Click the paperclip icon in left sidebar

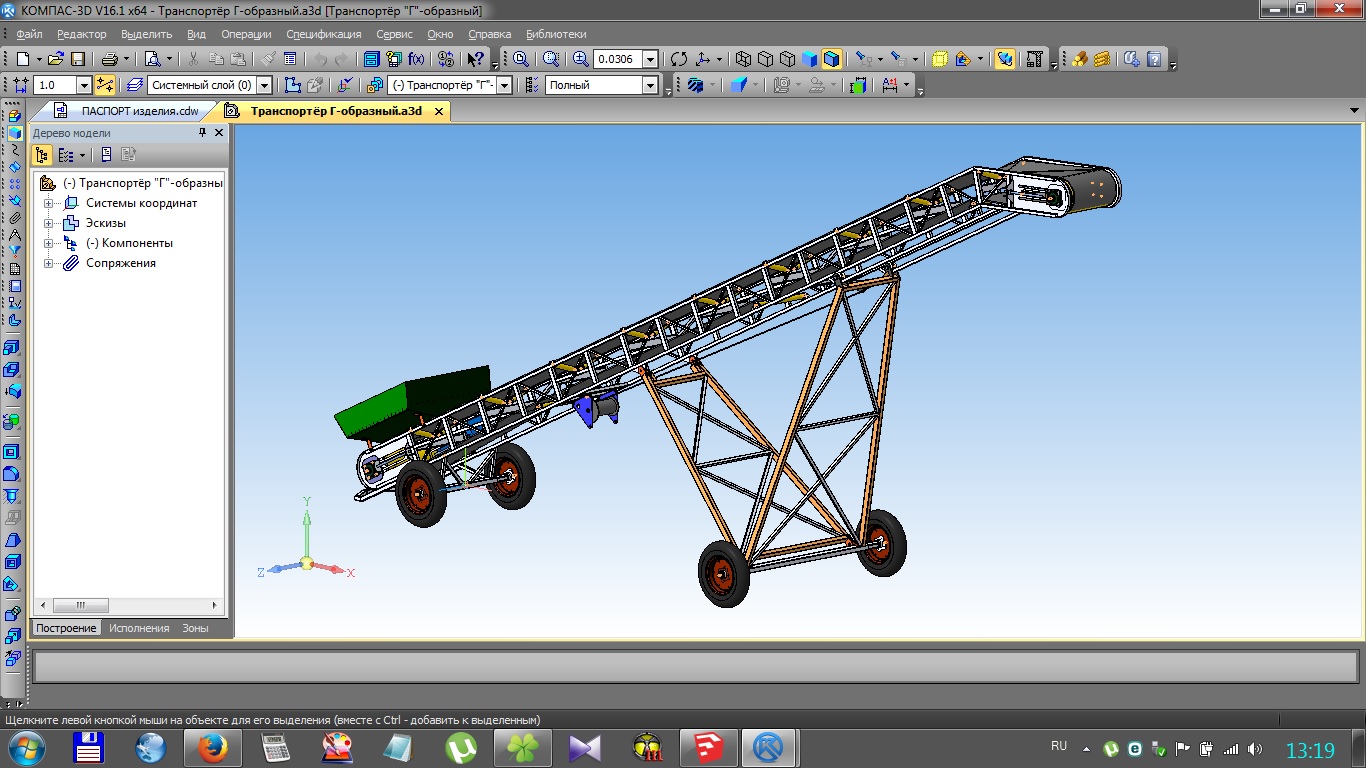coord(14,218)
